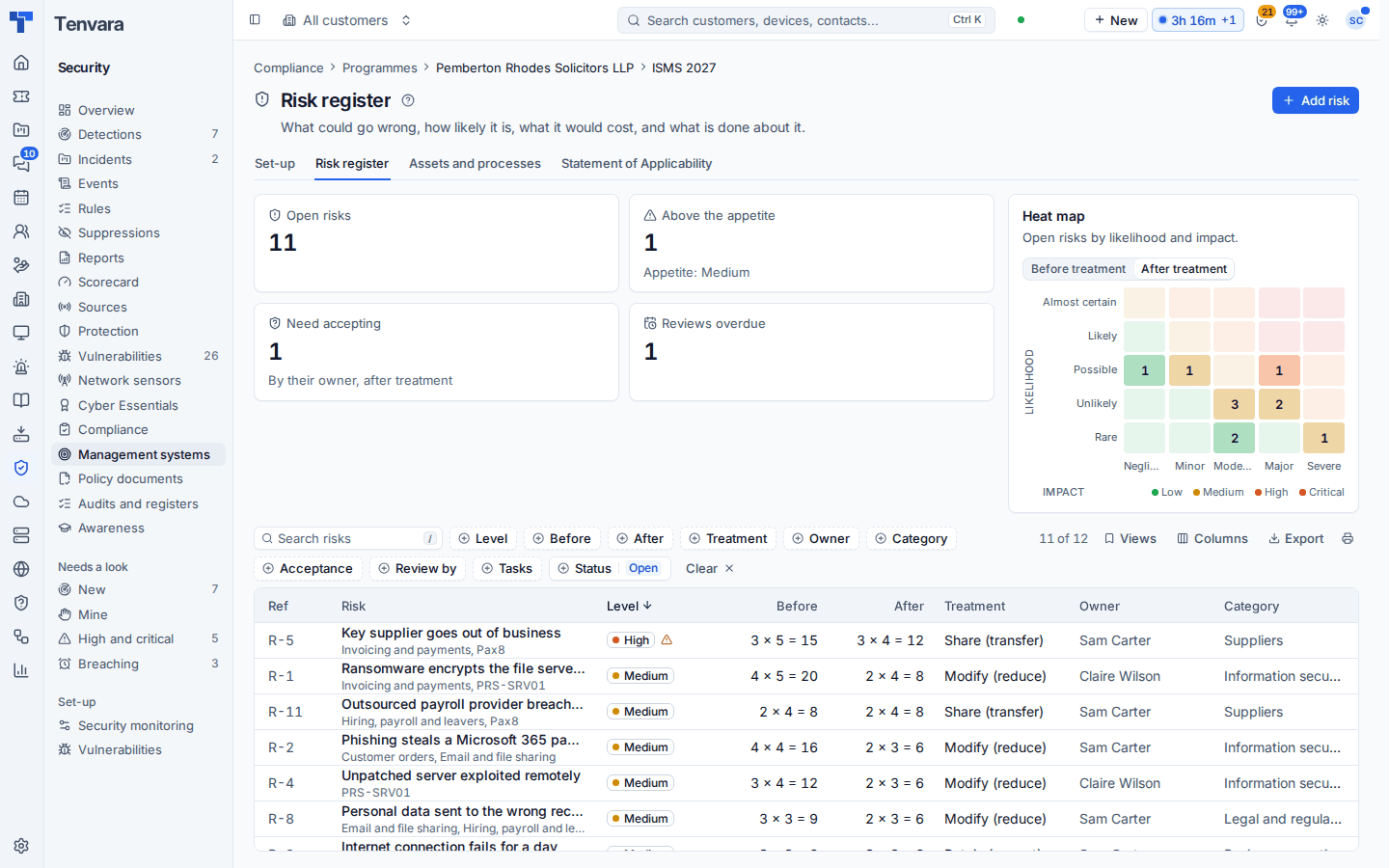
Task: Click the Add risk button
Action: click(x=1315, y=100)
